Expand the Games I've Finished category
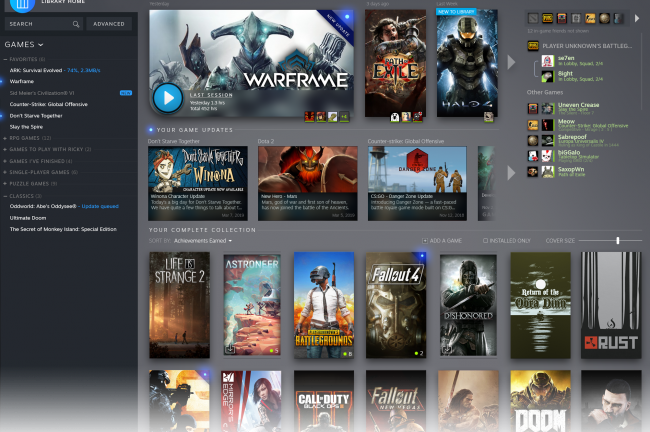Viewport: 650px width, 432px height. [x=5, y=161]
